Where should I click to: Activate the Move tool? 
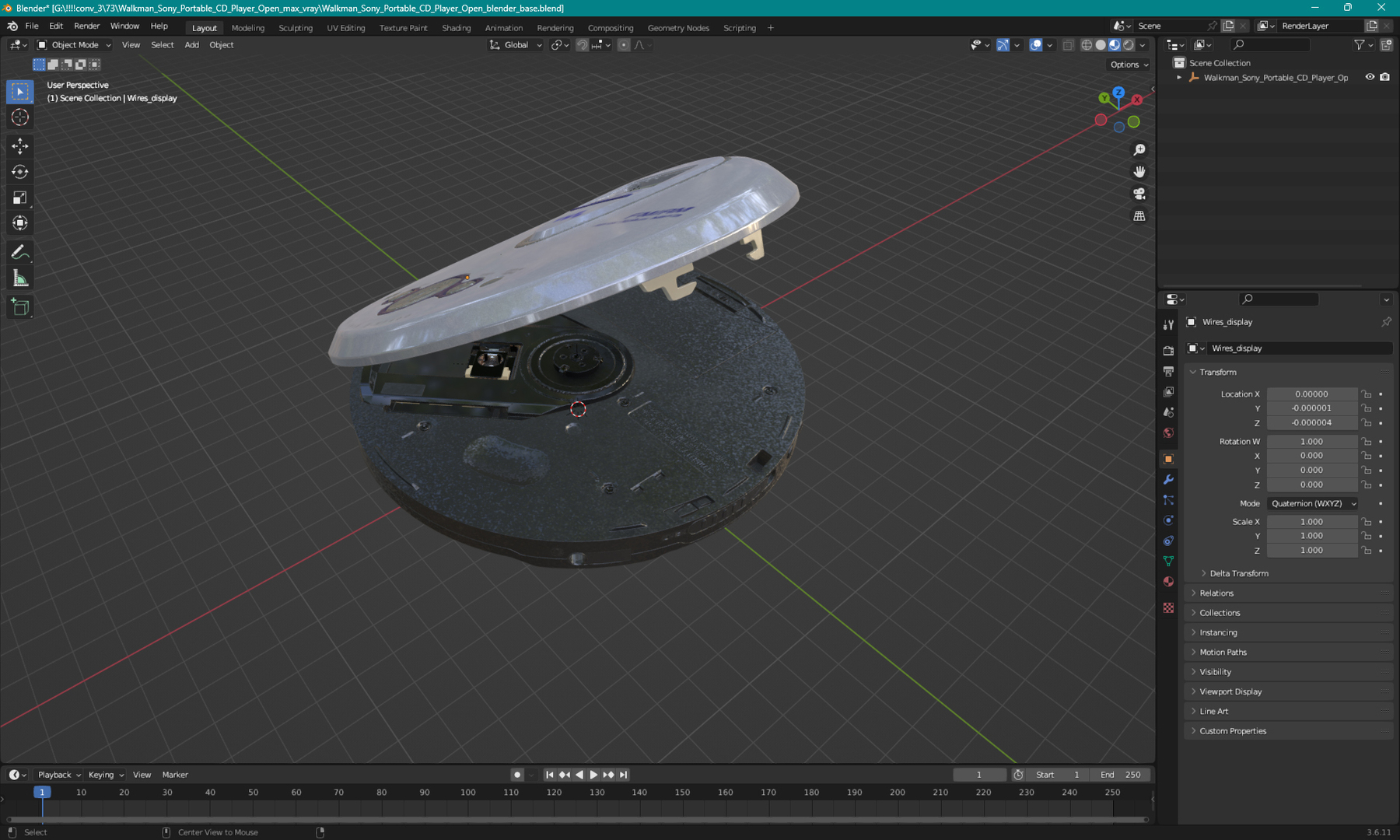(20, 145)
